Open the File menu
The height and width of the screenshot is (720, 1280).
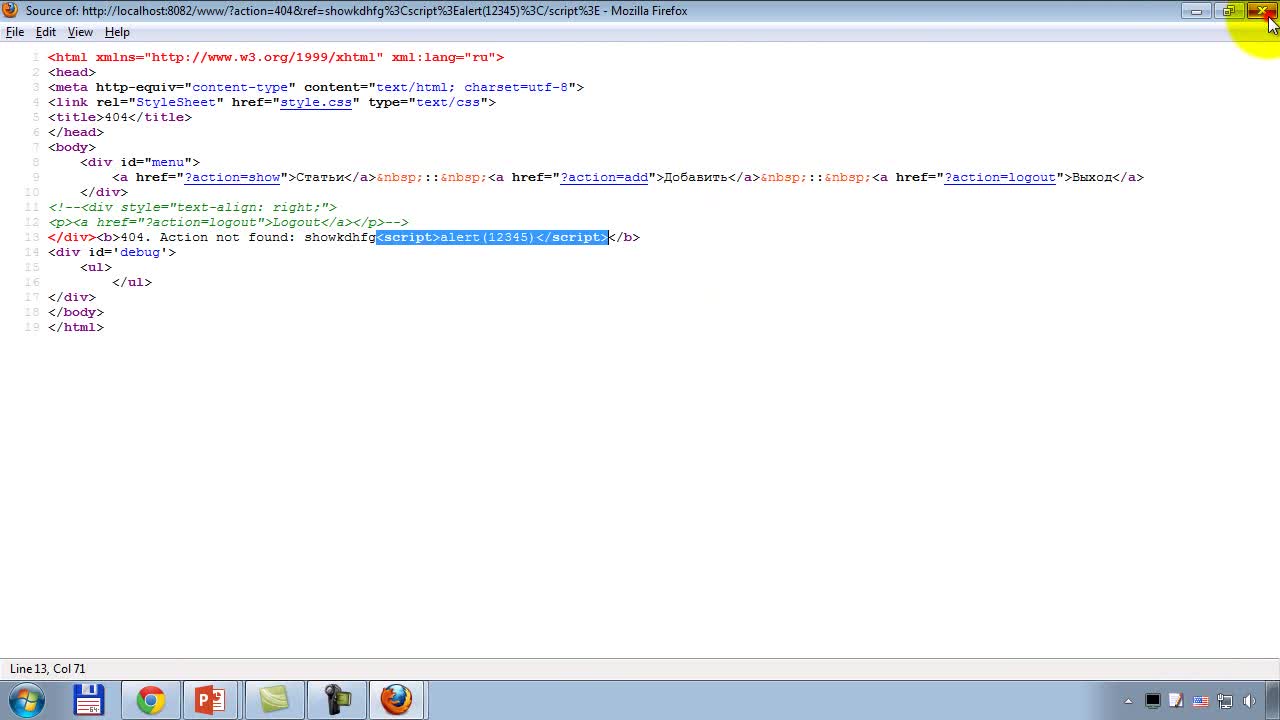15,32
